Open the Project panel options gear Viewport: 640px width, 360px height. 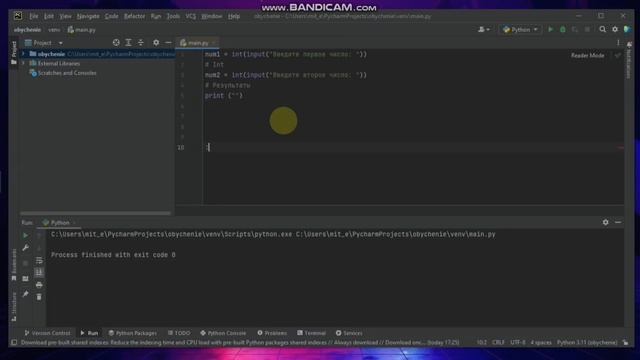tap(156, 42)
